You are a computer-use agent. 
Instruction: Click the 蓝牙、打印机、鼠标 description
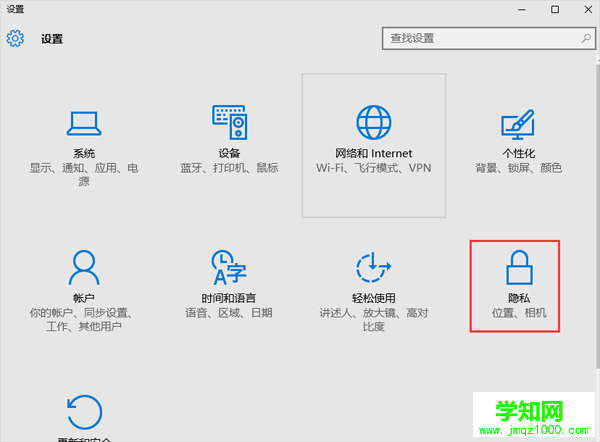tap(229, 168)
